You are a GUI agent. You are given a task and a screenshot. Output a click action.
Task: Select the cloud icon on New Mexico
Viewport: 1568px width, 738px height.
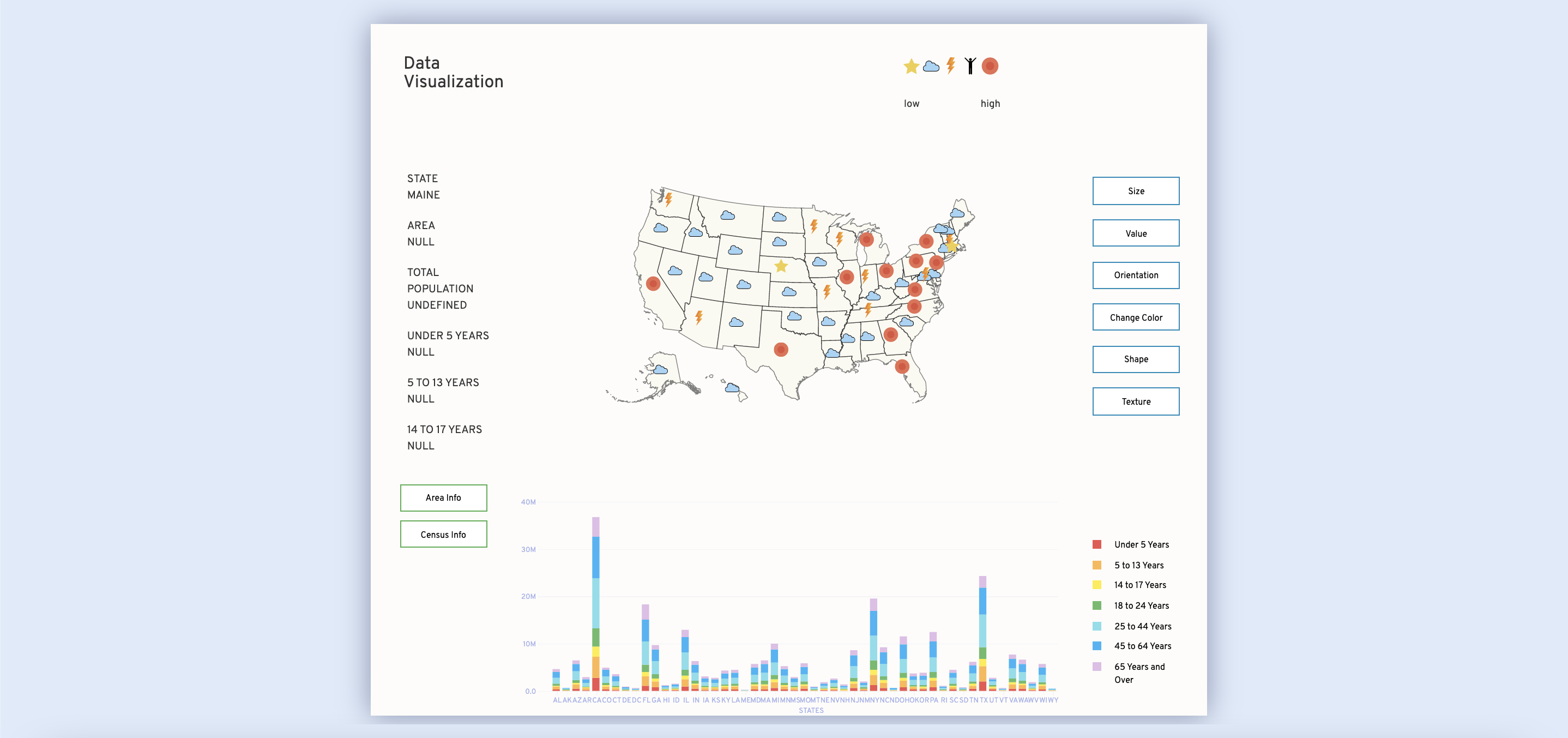click(x=736, y=322)
